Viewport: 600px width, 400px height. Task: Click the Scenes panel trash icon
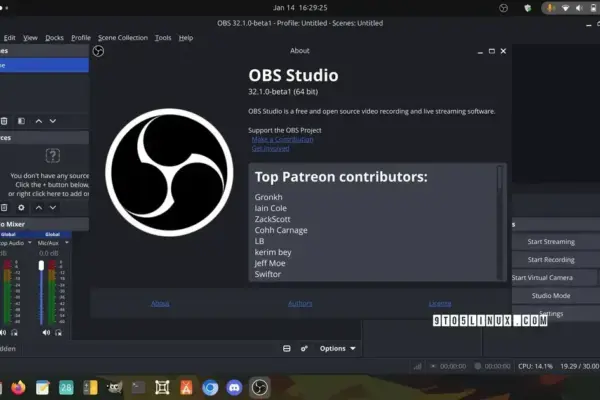tap(4, 121)
